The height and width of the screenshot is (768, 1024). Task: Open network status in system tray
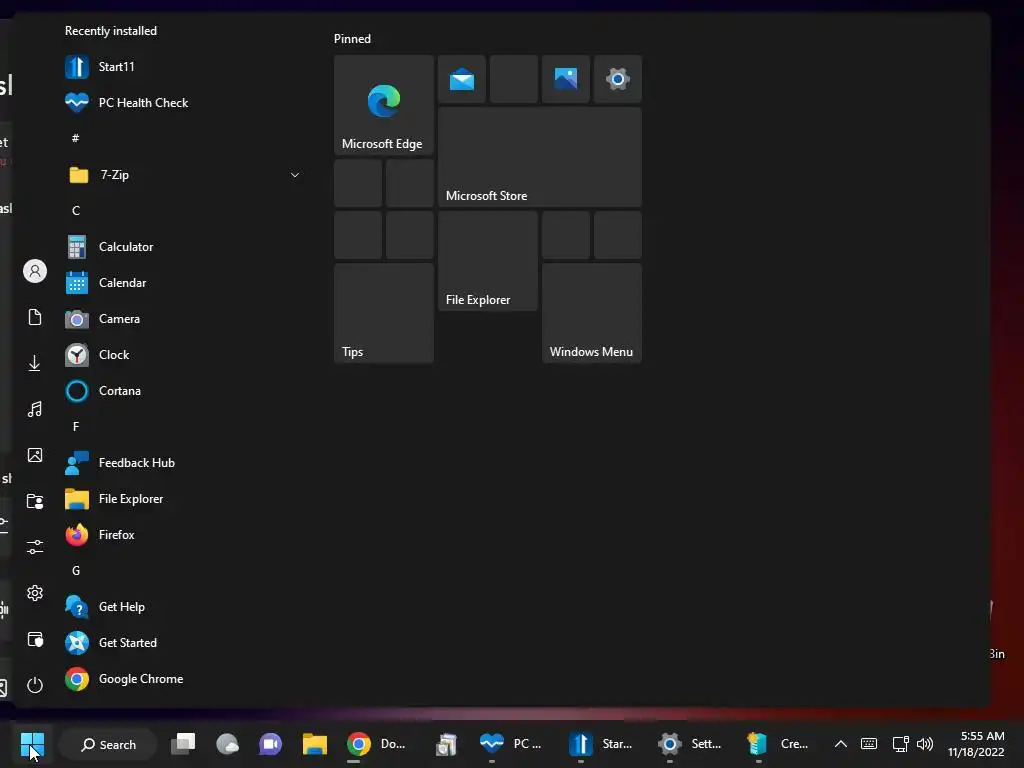[901, 744]
